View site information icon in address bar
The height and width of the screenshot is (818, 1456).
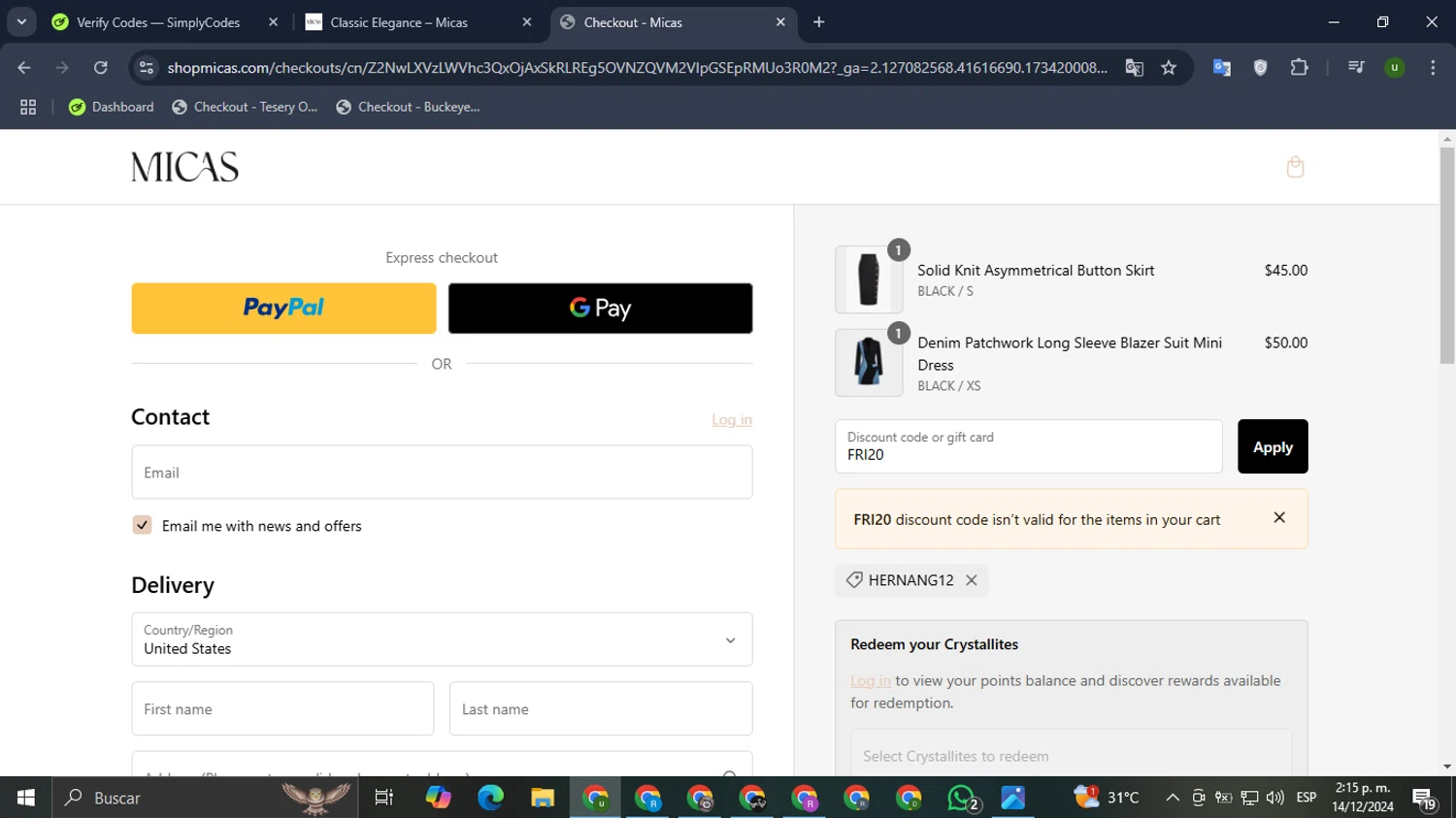point(147,67)
